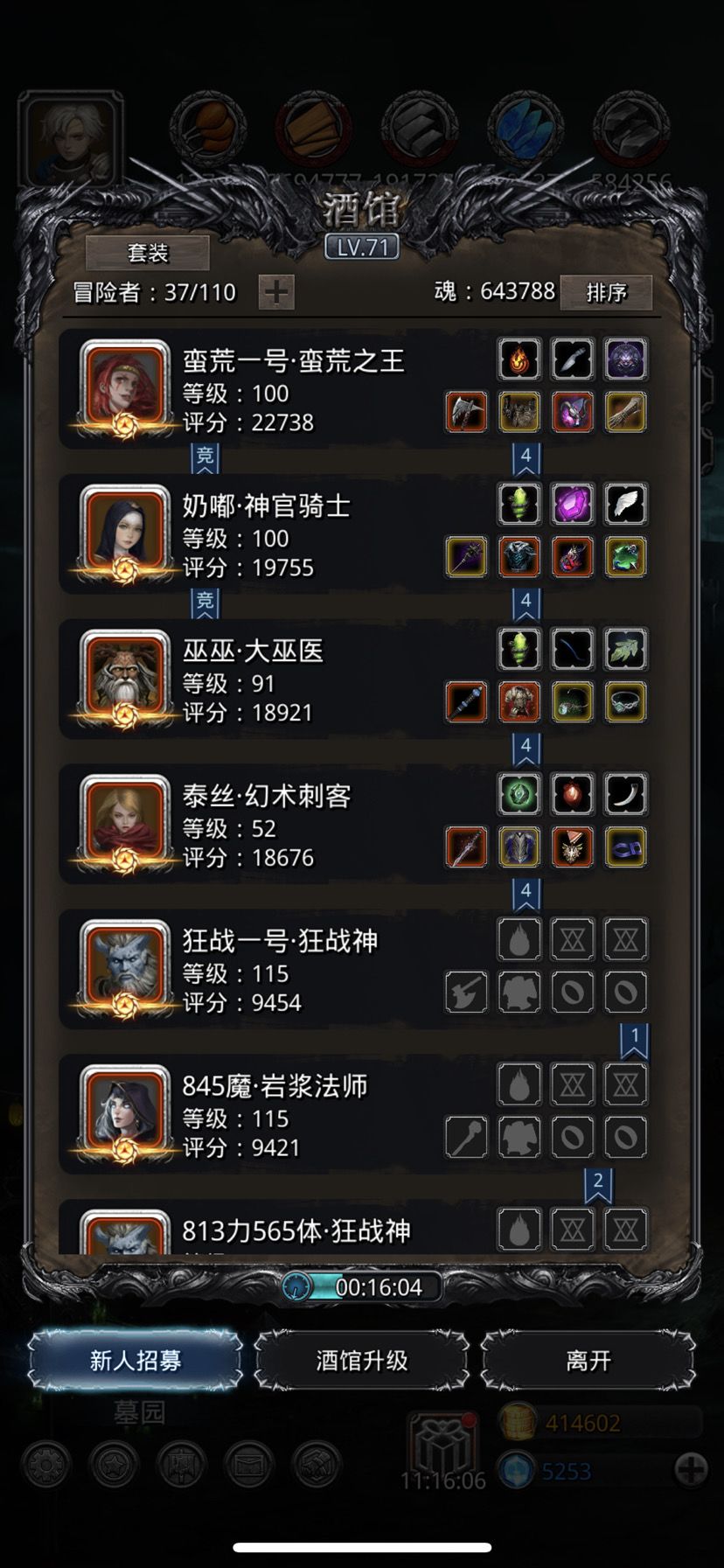Screen dimensions: 724x1568
Task: Open the 套装 set tab
Action: coord(148,253)
